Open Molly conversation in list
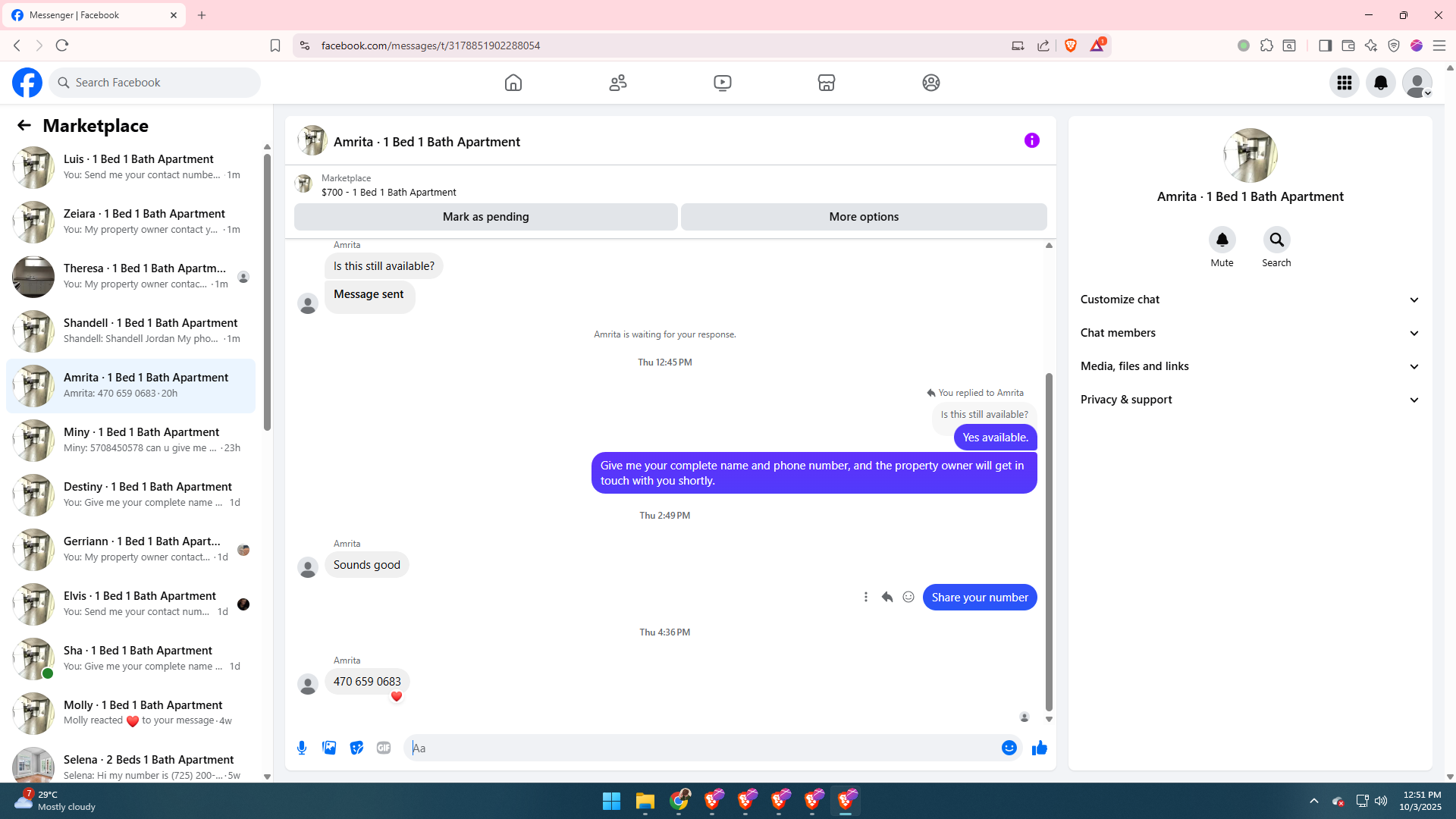Viewport: 1456px width, 819px height. [131, 714]
